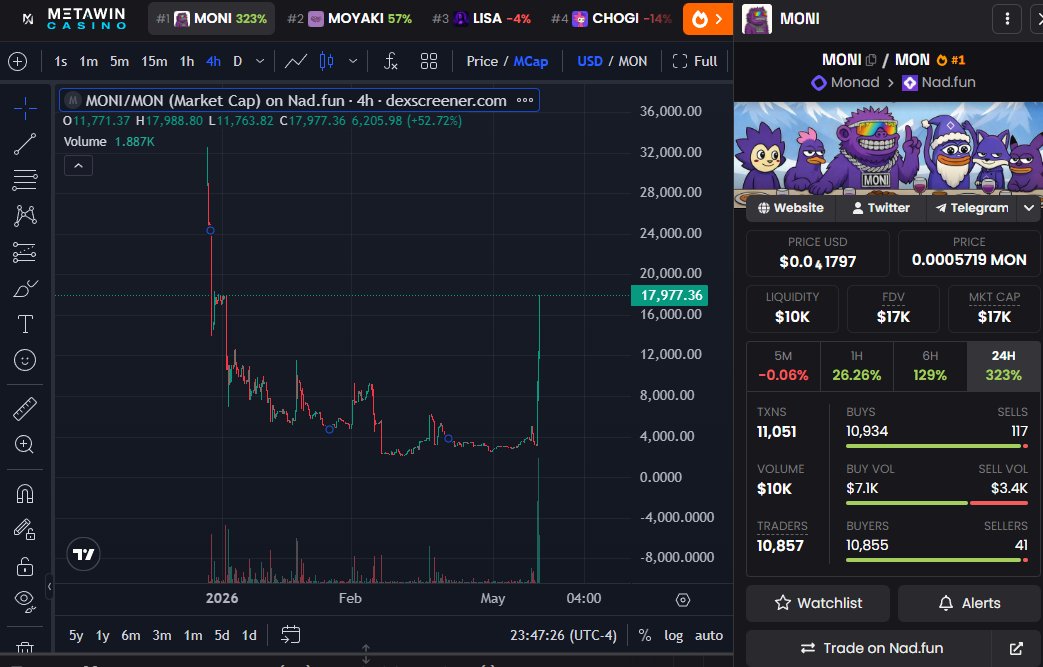Open trending token MOYAKI 57%
Viewport: 1043px width, 667px height.
[x=350, y=19]
